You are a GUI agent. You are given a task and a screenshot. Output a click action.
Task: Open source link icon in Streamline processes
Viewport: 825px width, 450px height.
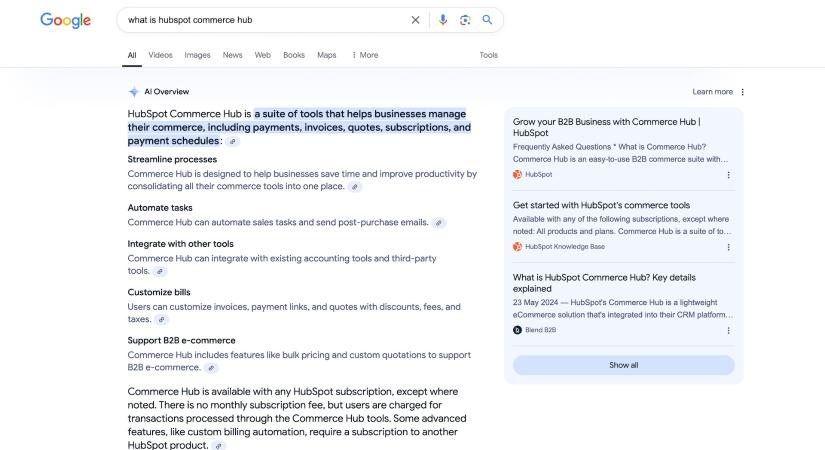[x=355, y=186]
